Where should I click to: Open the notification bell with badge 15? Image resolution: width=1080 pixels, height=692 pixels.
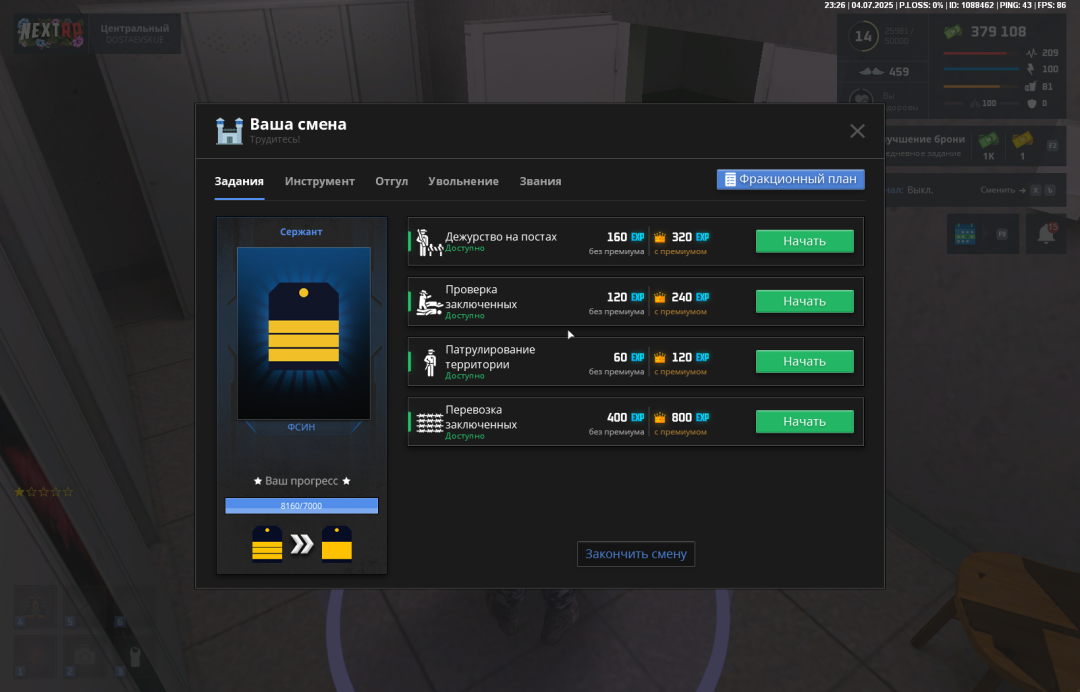[1046, 233]
